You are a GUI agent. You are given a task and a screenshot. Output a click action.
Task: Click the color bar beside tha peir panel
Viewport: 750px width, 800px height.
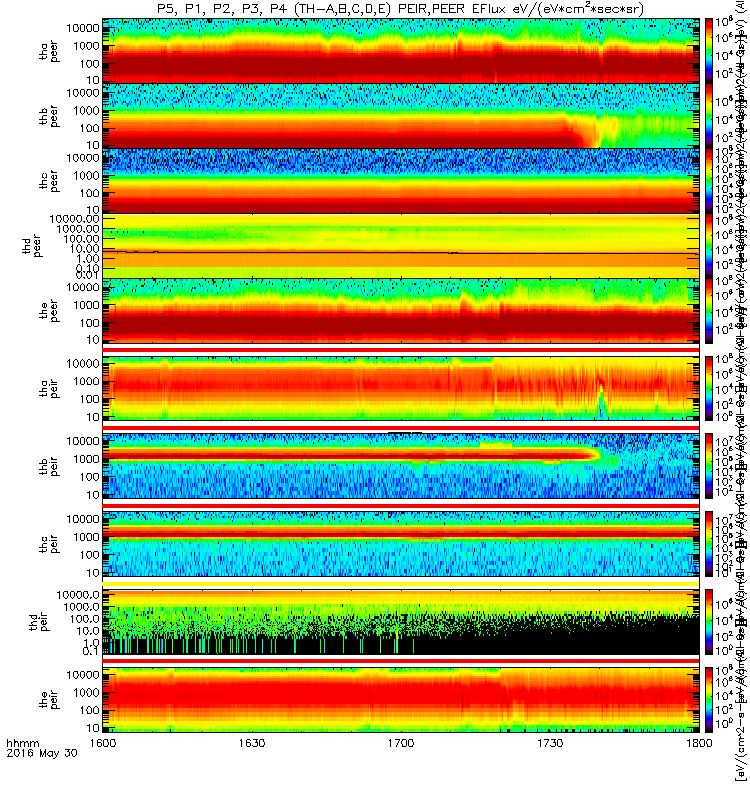pos(709,389)
